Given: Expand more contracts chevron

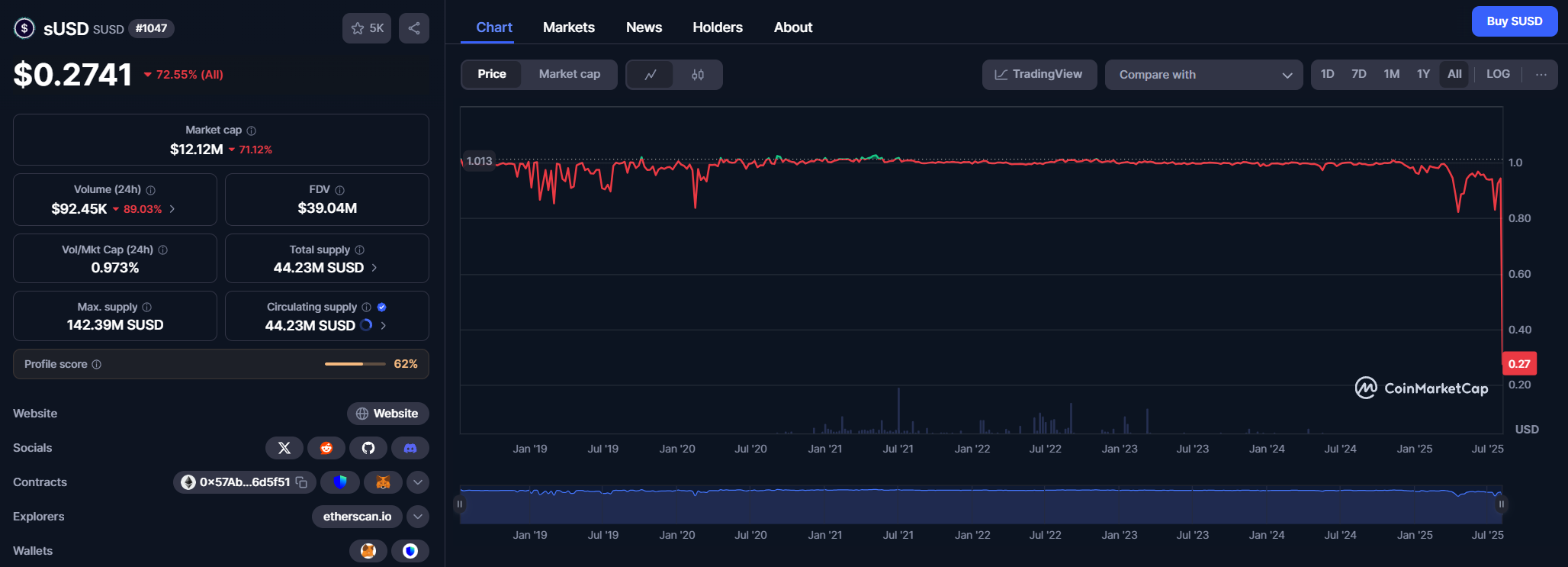Looking at the screenshot, I should pyautogui.click(x=418, y=482).
